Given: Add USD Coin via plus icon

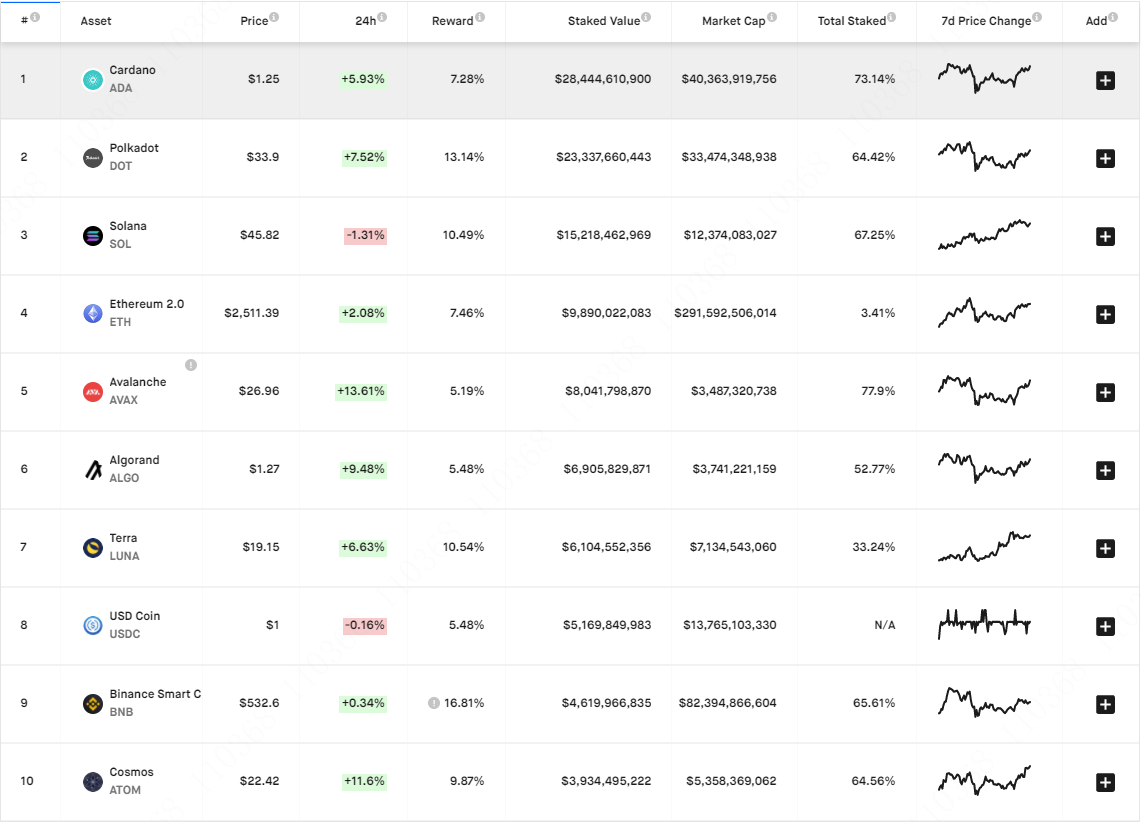Looking at the screenshot, I should click(x=1105, y=626).
